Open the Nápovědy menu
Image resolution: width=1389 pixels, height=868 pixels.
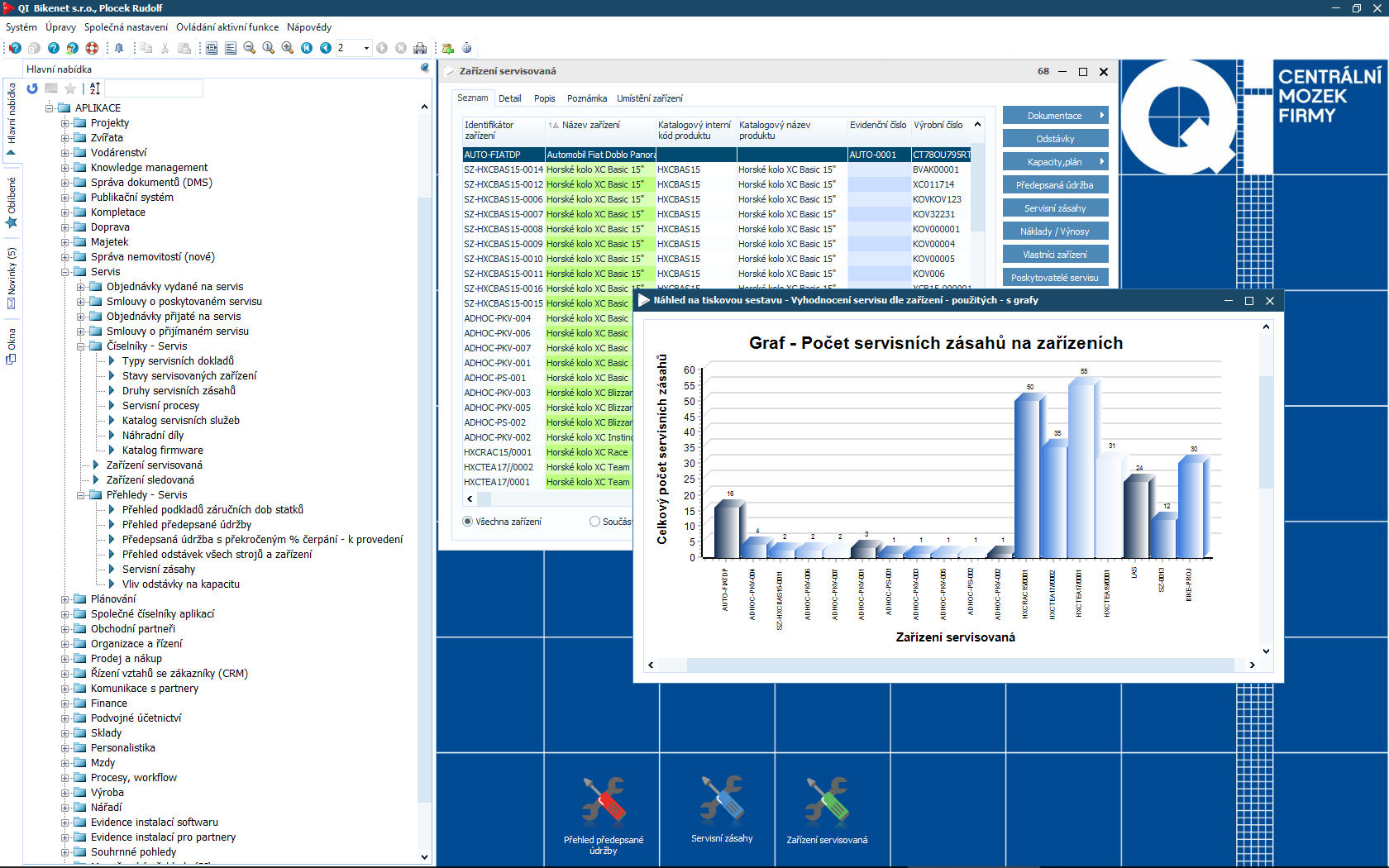pos(308,27)
